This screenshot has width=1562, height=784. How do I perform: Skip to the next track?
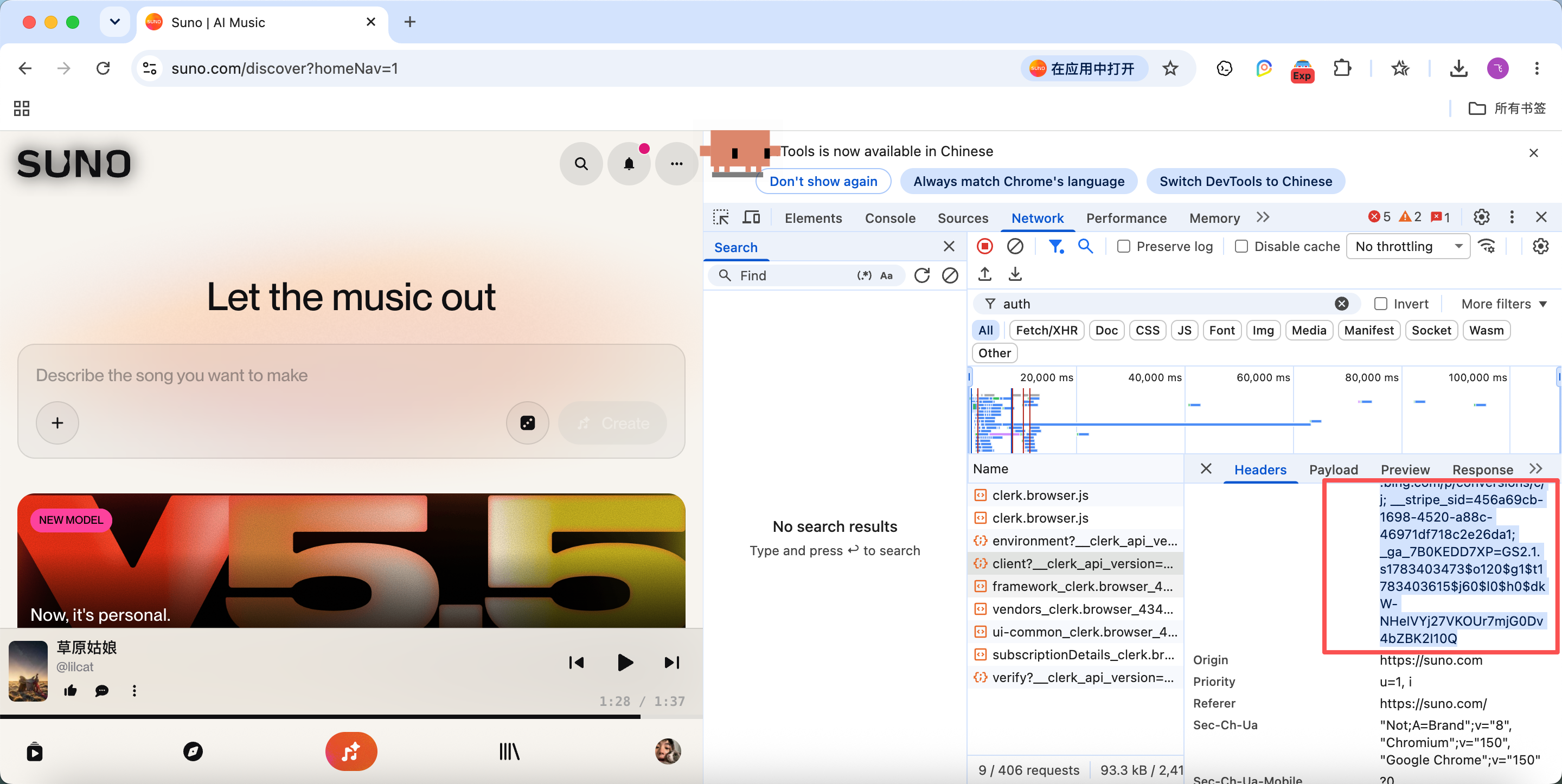pos(672,663)
